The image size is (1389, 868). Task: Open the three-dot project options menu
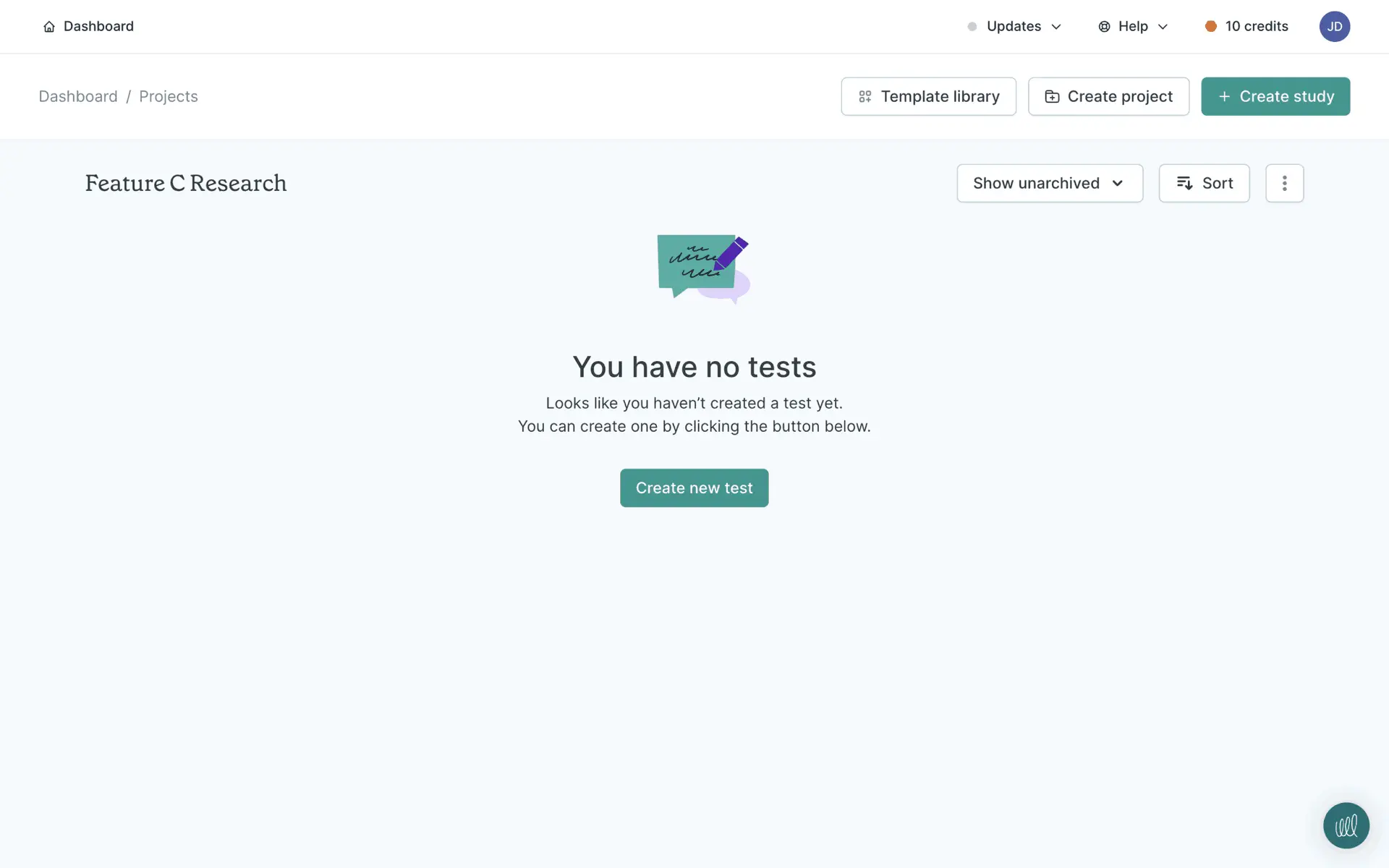click(x=1284, y=183)
